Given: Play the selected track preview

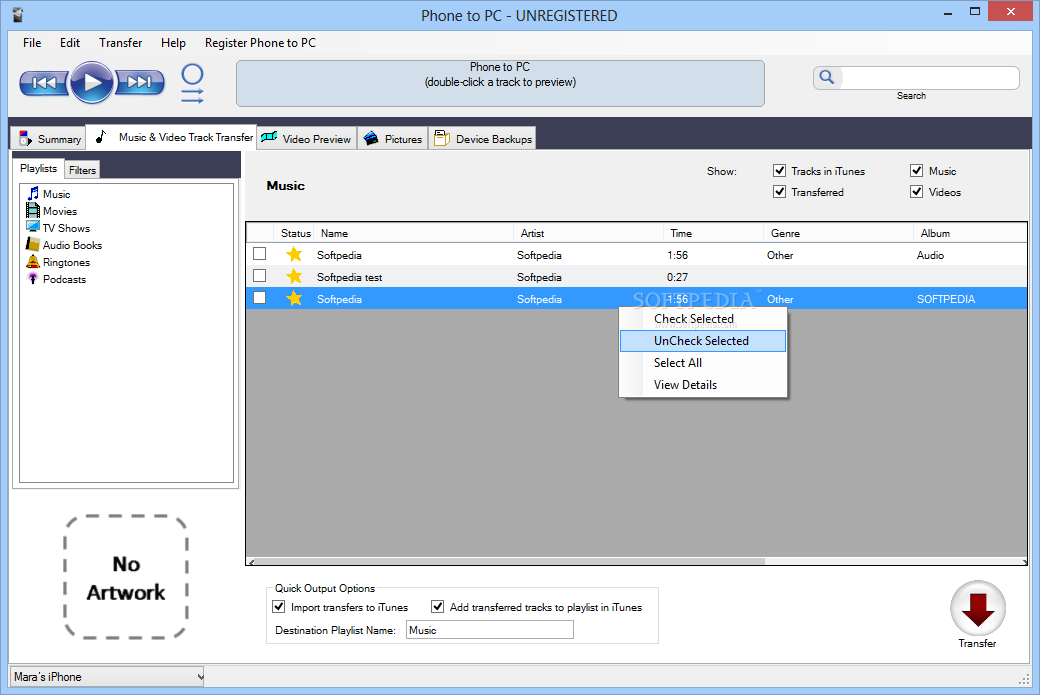Looking at the screenshot, I should 92,82.
